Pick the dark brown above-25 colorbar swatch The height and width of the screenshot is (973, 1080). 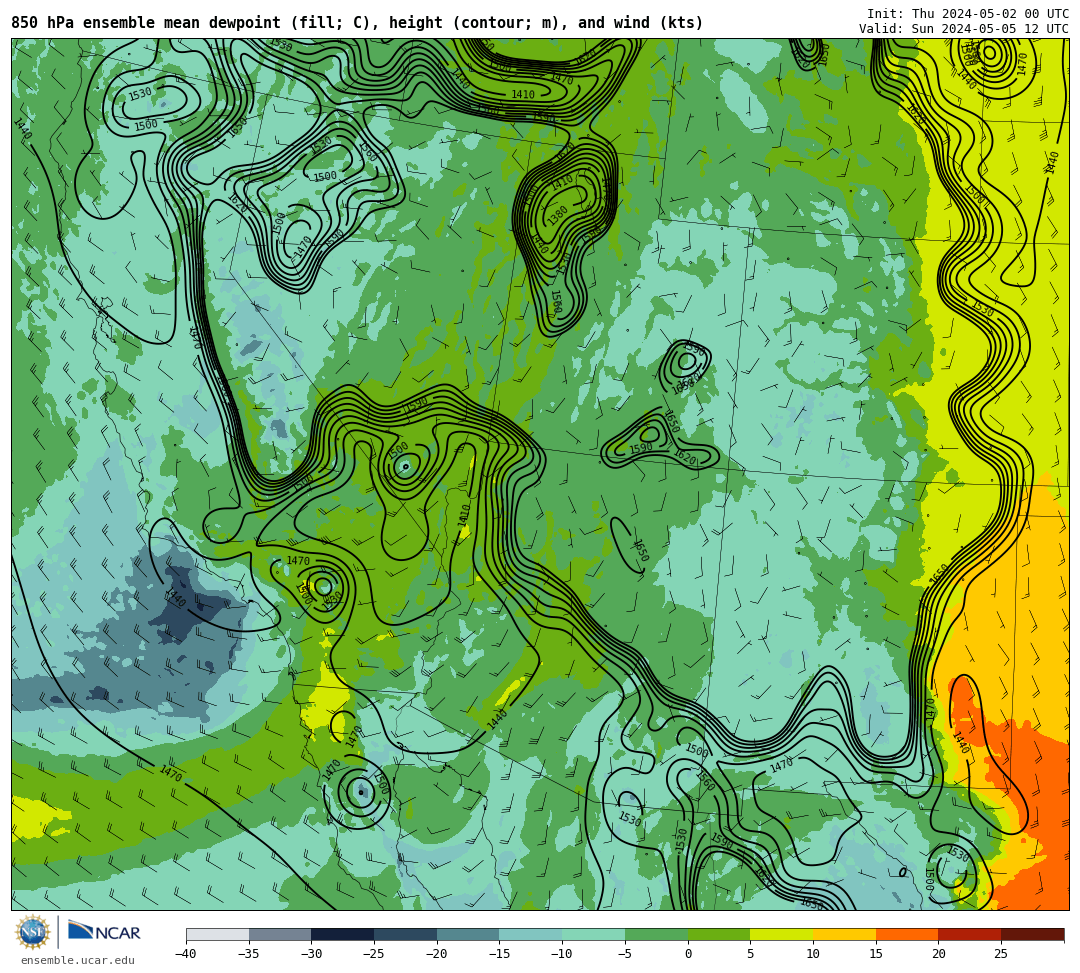click(1032, 934)
